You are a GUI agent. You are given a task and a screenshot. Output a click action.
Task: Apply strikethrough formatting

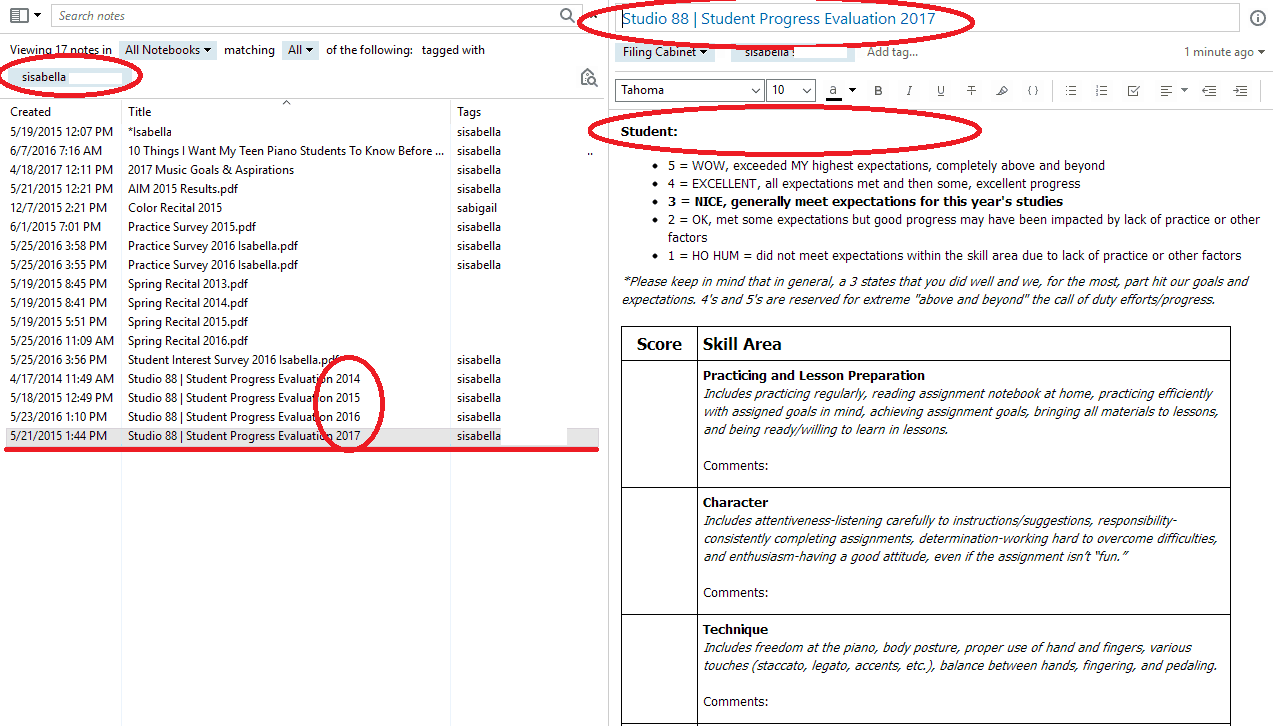pyautogui.click(x=971, y=91)
